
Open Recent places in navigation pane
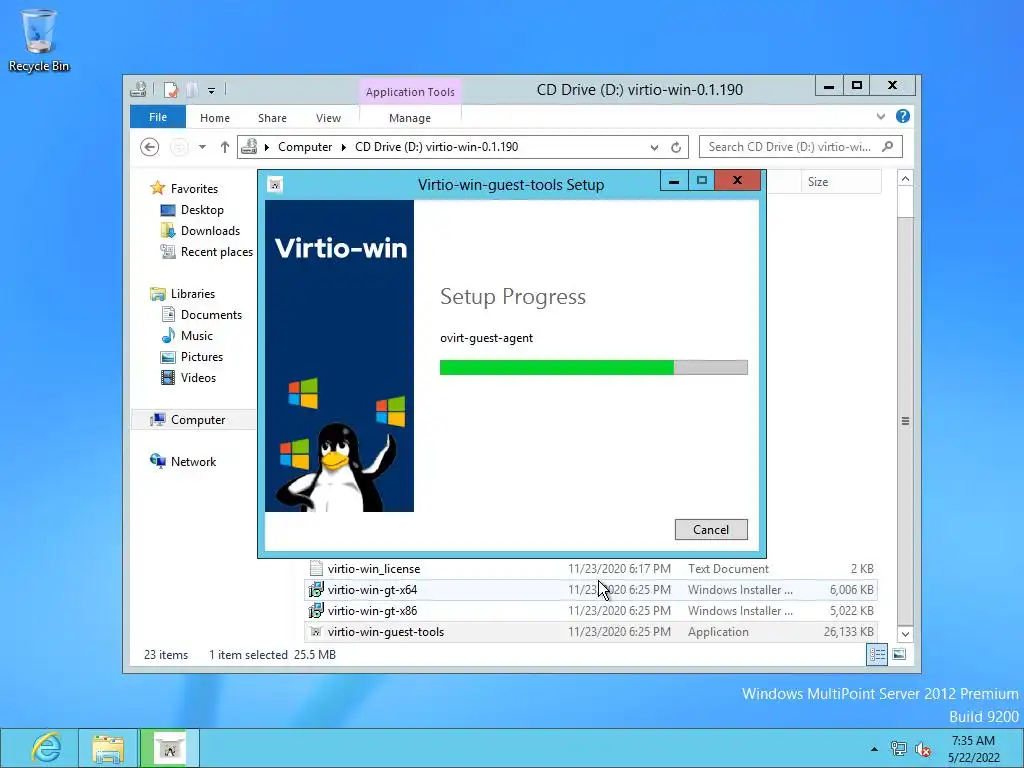[217, 251]
